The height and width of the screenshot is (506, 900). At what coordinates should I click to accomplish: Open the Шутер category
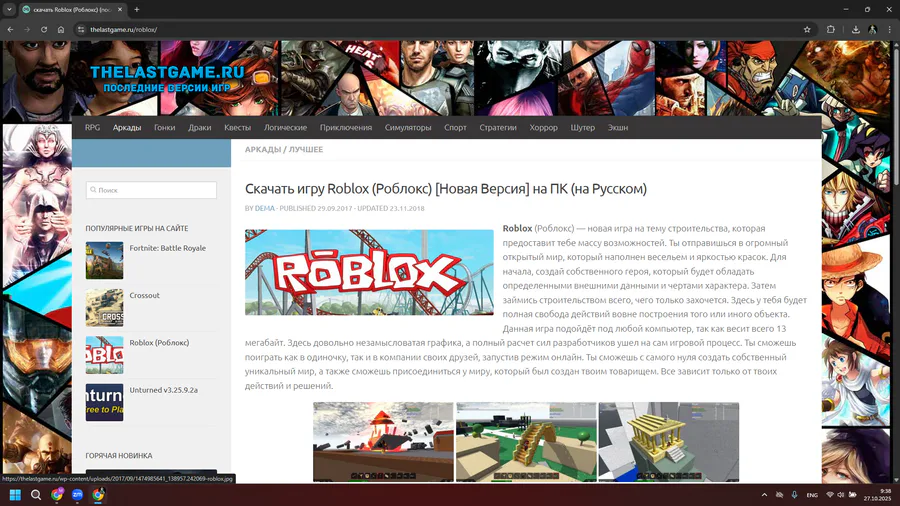[x=583, y=127]
